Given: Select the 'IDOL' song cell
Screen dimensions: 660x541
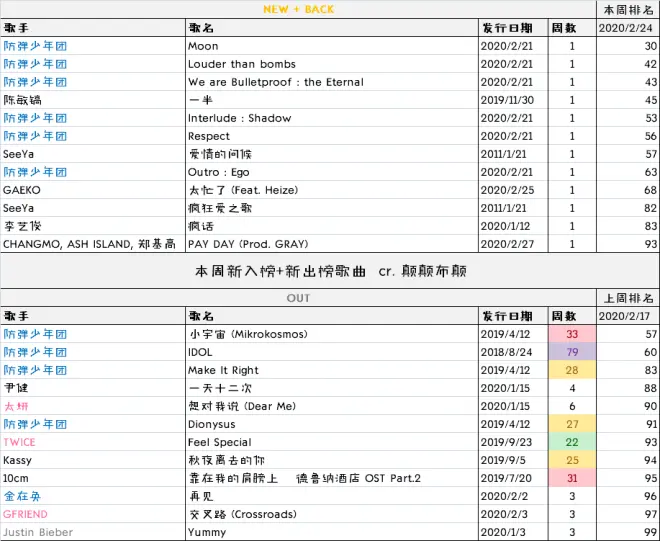Looking at the screenshot, I should [332, 352].
